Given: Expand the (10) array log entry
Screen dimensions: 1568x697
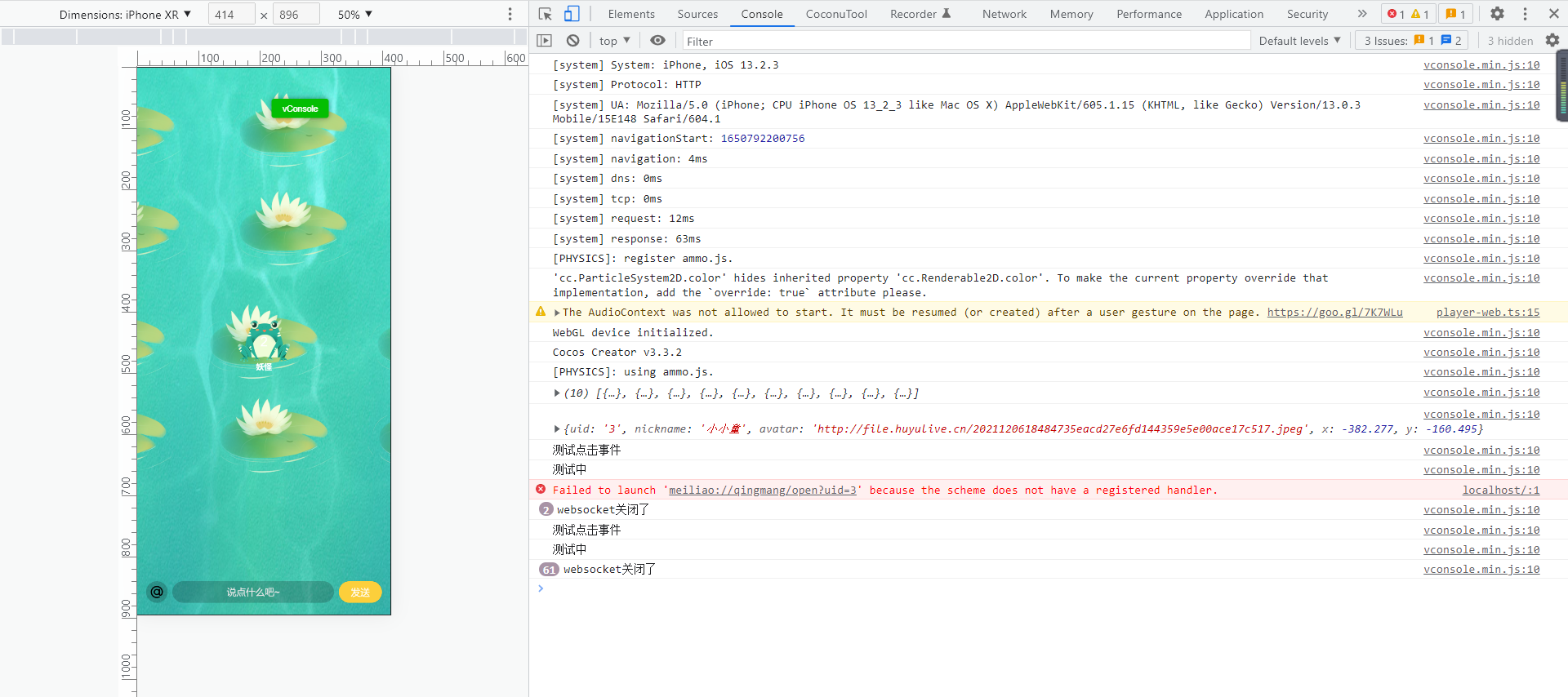Looking at the screenshot, I should [x=557, y=393].
